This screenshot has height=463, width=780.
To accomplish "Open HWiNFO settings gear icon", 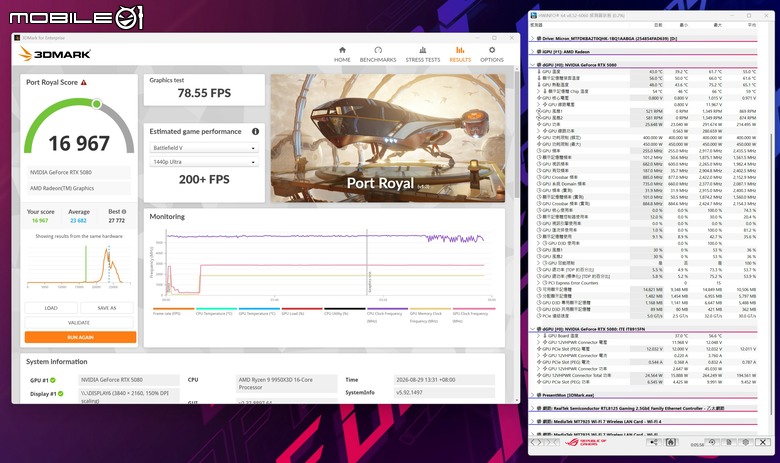I will pyautogui.click(x=746, y=442).
